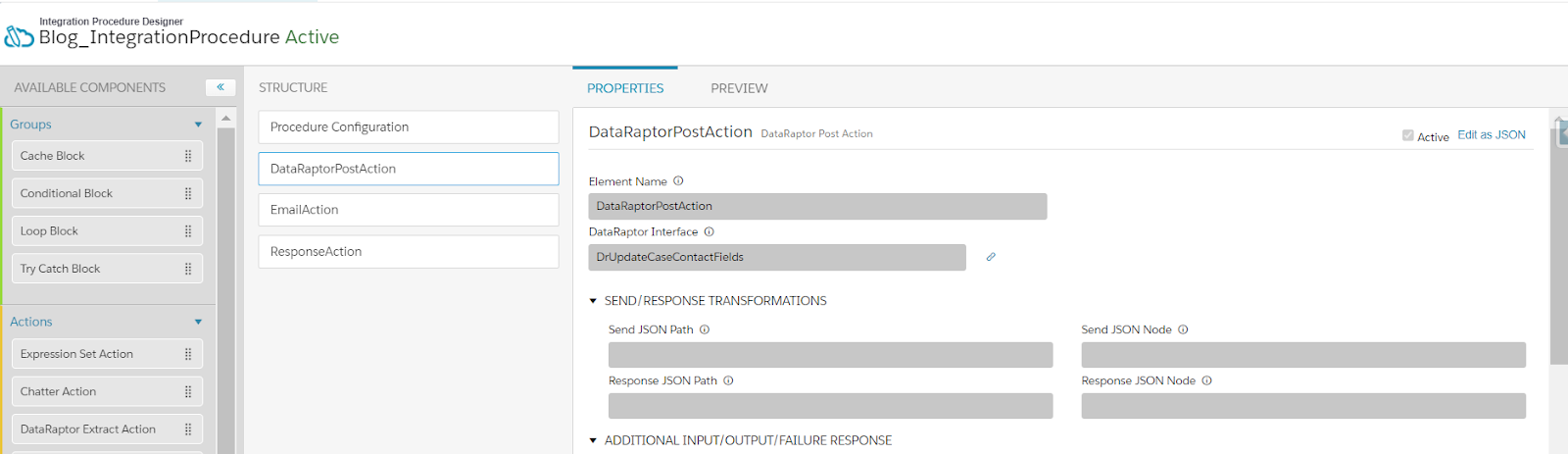1568x454 pixels.
Task: Click the Salesforce cloud logo icon
Action: (19, 37)
